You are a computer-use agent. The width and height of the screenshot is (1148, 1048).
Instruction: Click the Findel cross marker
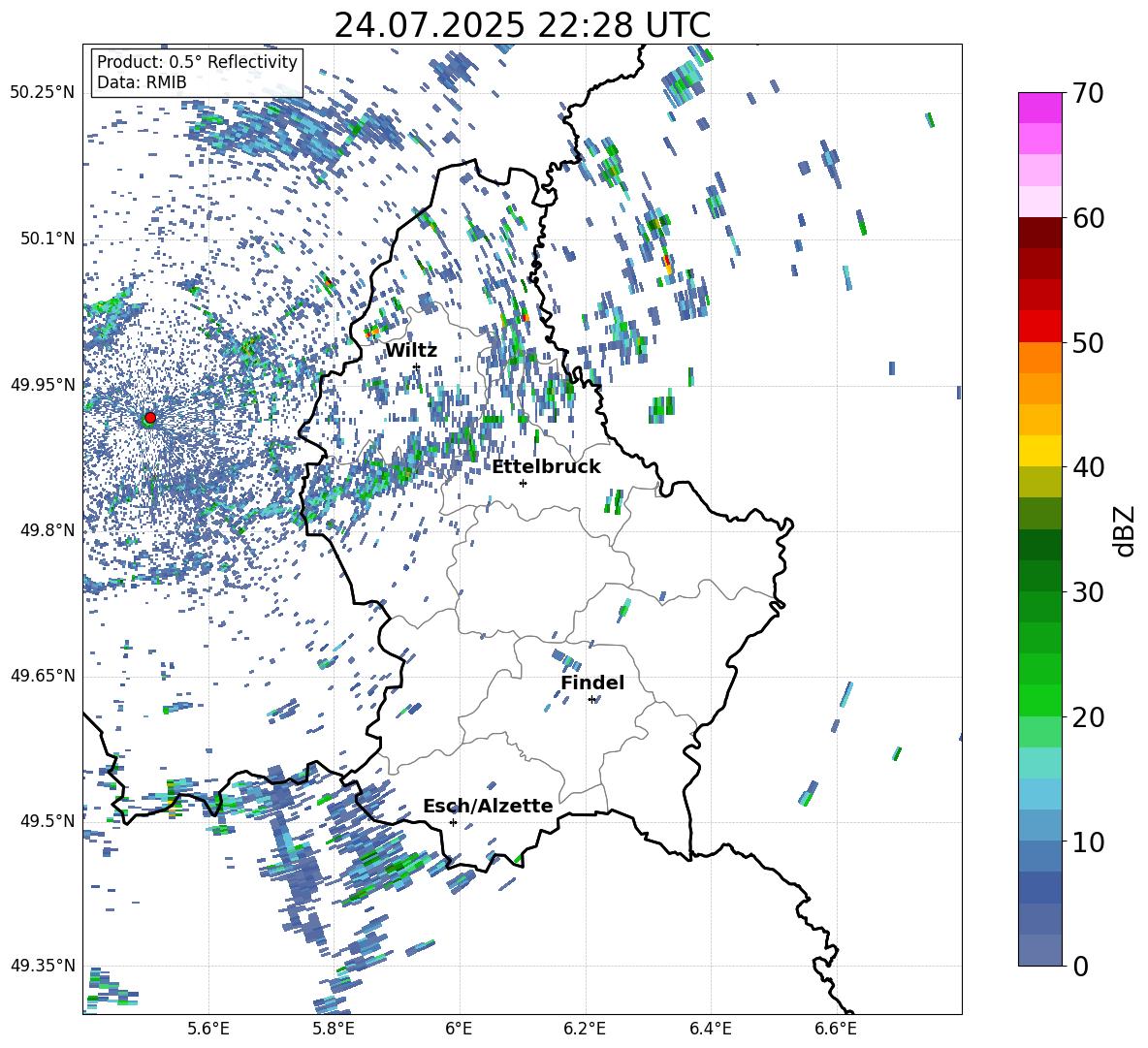(591, 700)
